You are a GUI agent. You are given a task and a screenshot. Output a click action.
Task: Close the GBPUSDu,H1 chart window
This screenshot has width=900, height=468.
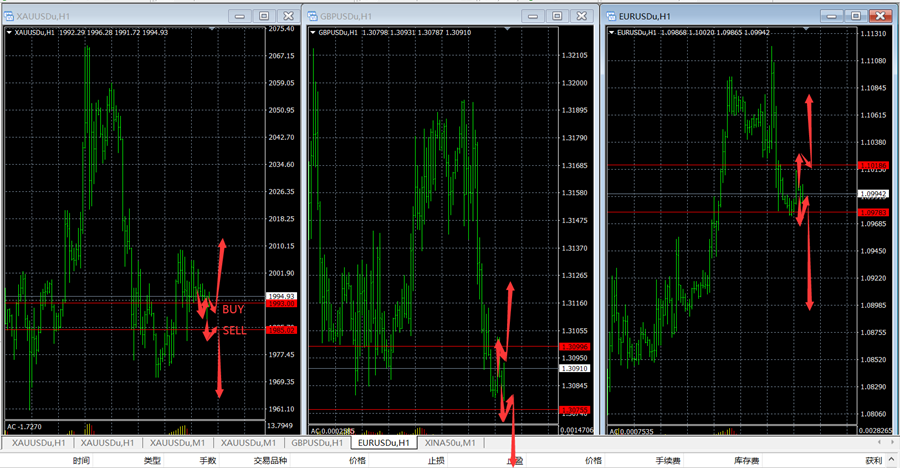point(582,16)
